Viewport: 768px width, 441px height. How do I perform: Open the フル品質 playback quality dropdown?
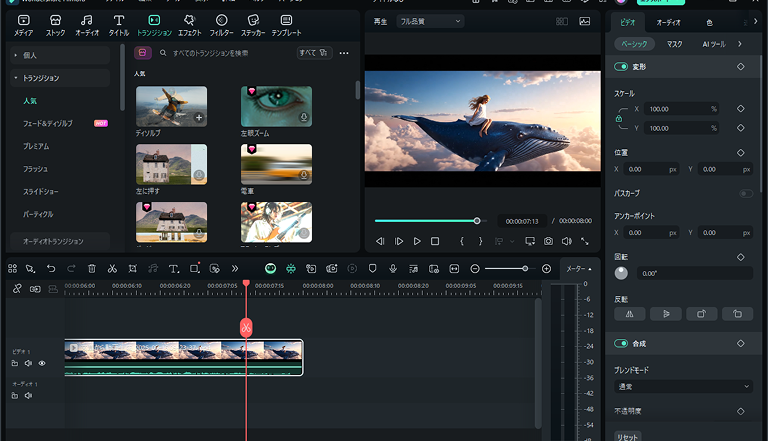(x=430, y=21)
